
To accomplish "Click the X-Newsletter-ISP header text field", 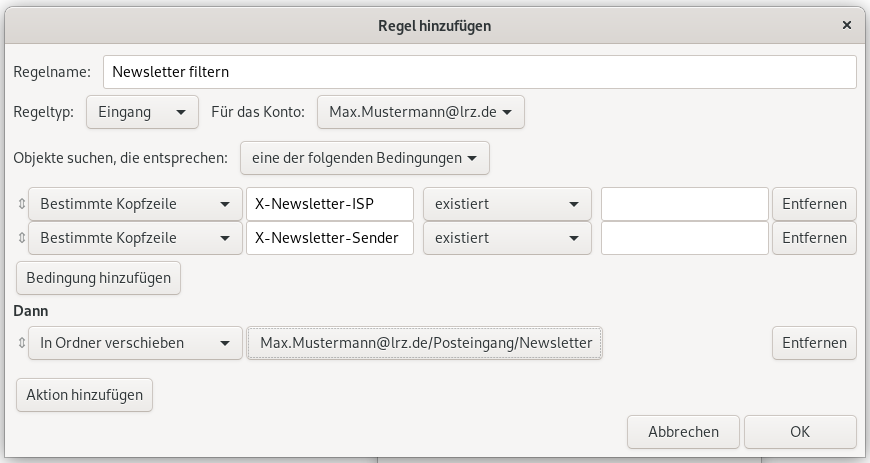I will point(329,204).
